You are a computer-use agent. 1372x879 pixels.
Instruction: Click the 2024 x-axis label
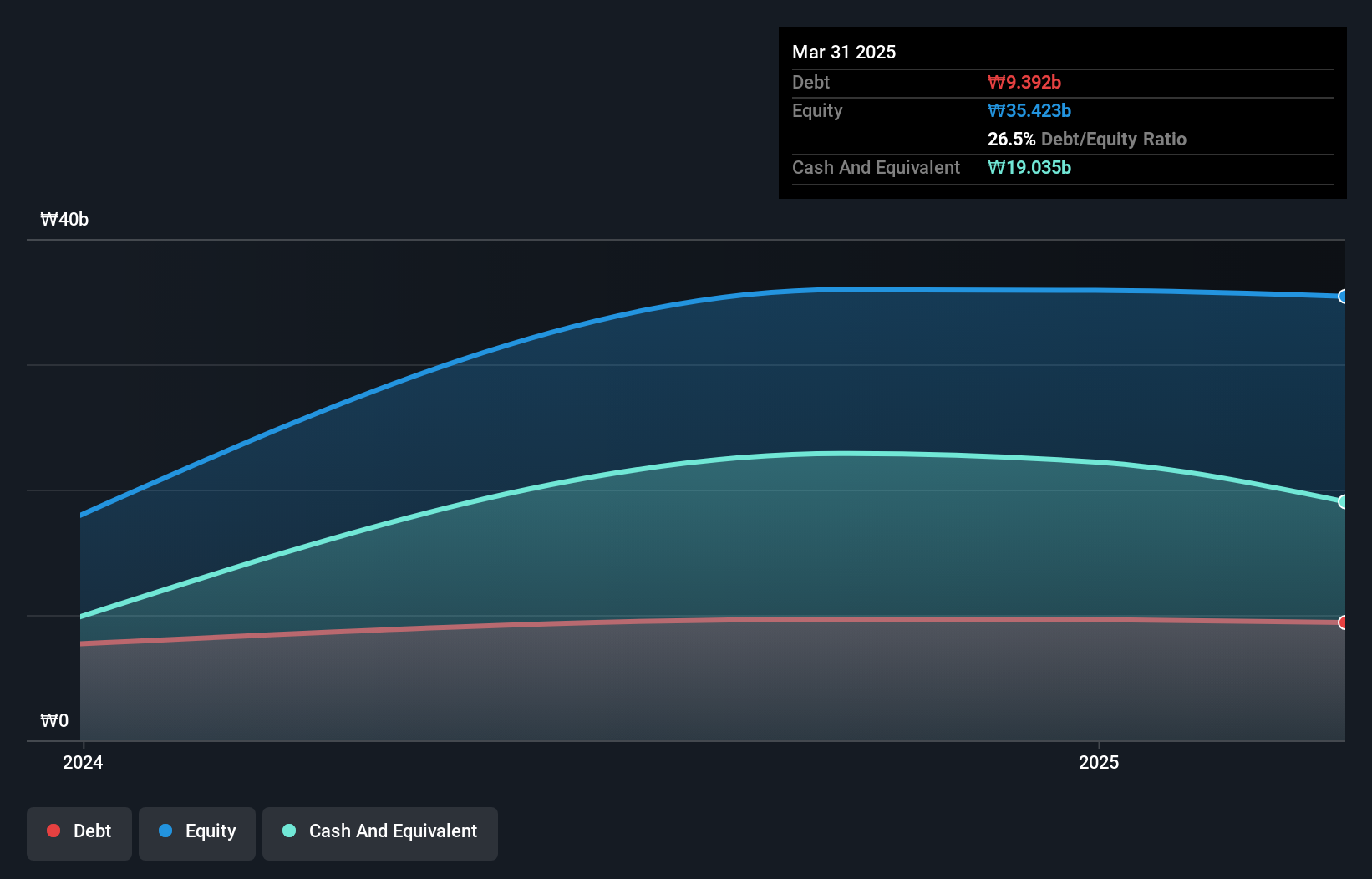tap(83, 762)
